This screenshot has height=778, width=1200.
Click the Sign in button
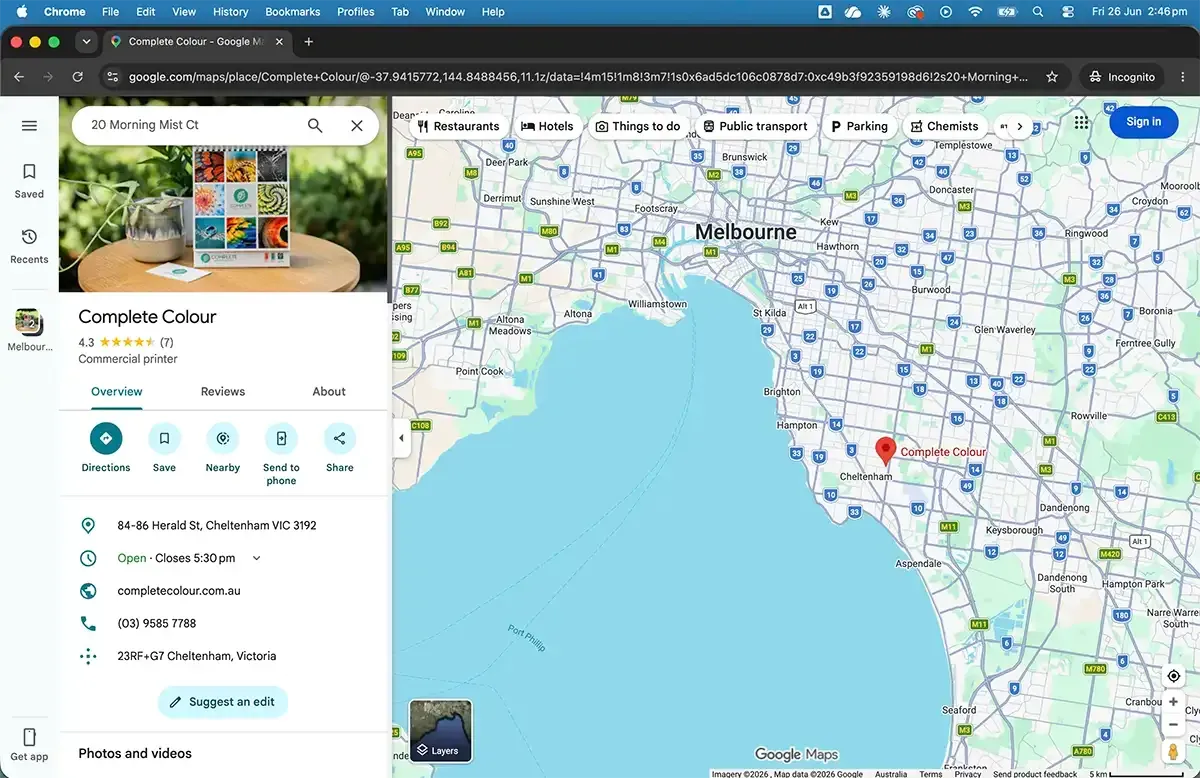pyautogui.click(x=1143, y=122)
